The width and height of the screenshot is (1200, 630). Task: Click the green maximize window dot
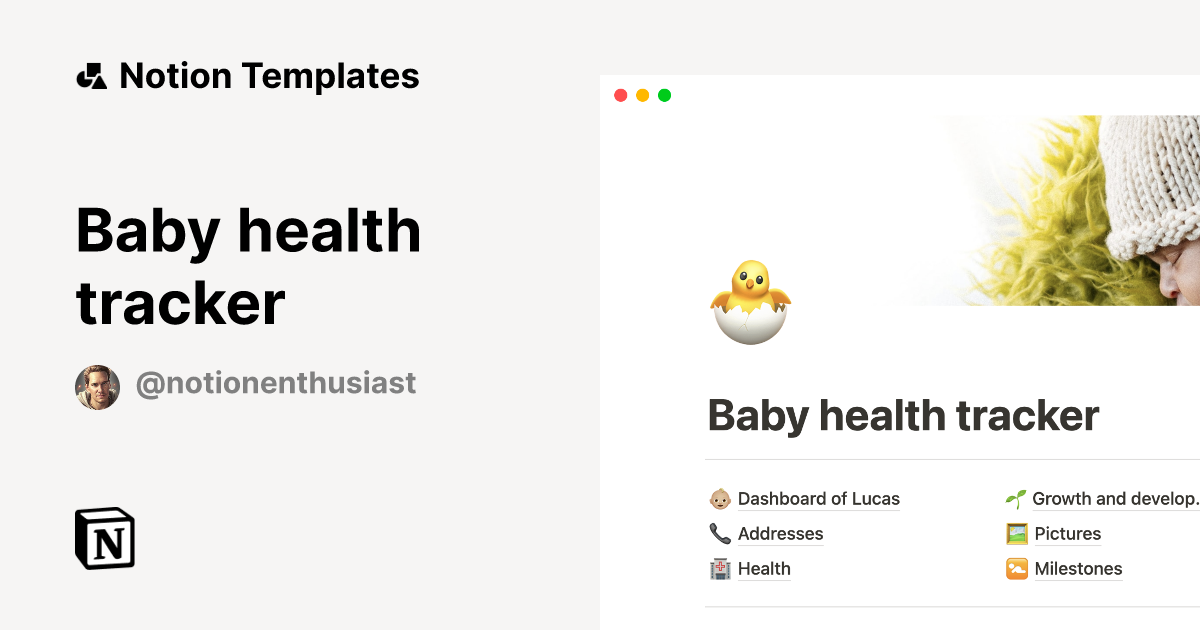tap(665, 96)
